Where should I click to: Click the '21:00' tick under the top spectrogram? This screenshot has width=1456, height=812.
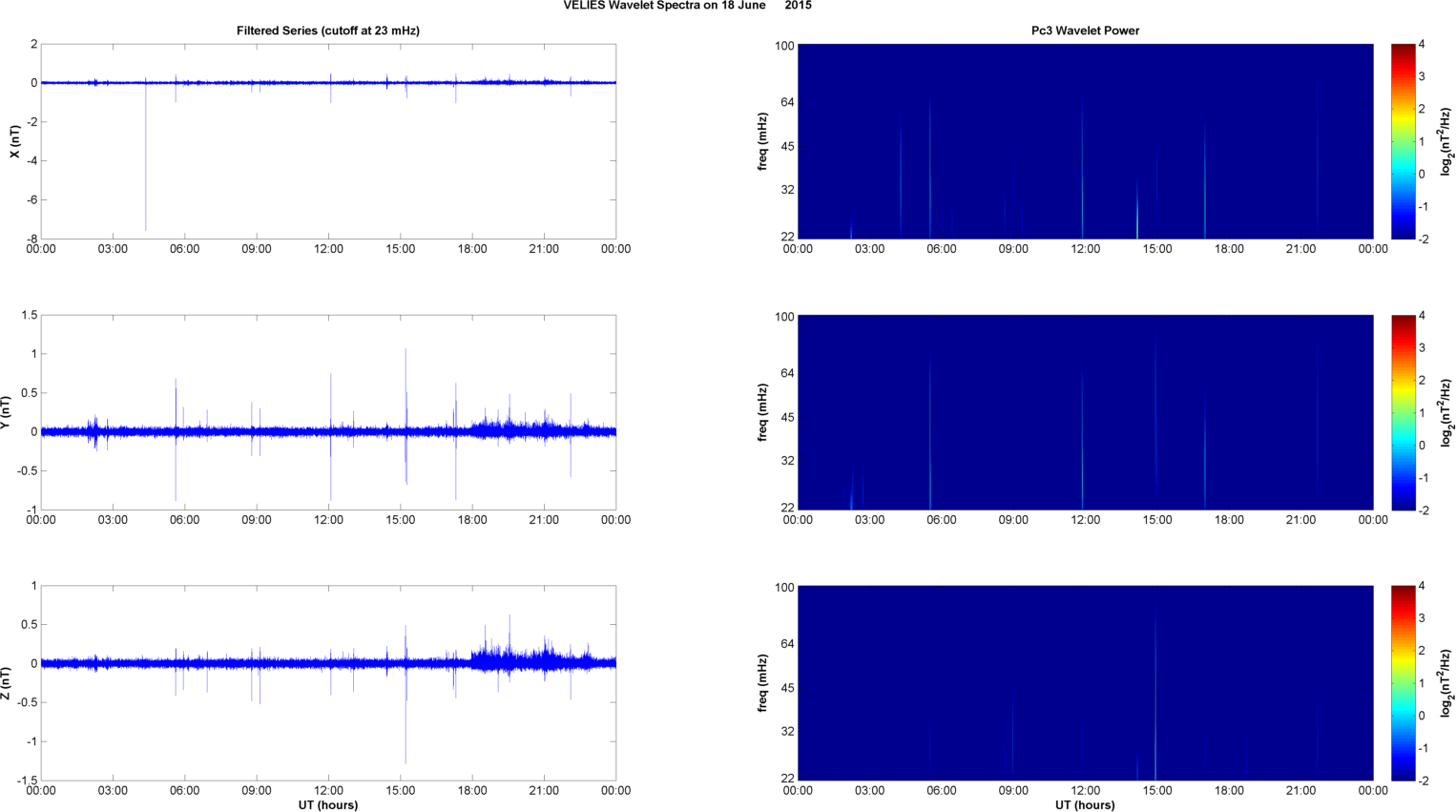pyautogui.click(x=1301, y=249)
